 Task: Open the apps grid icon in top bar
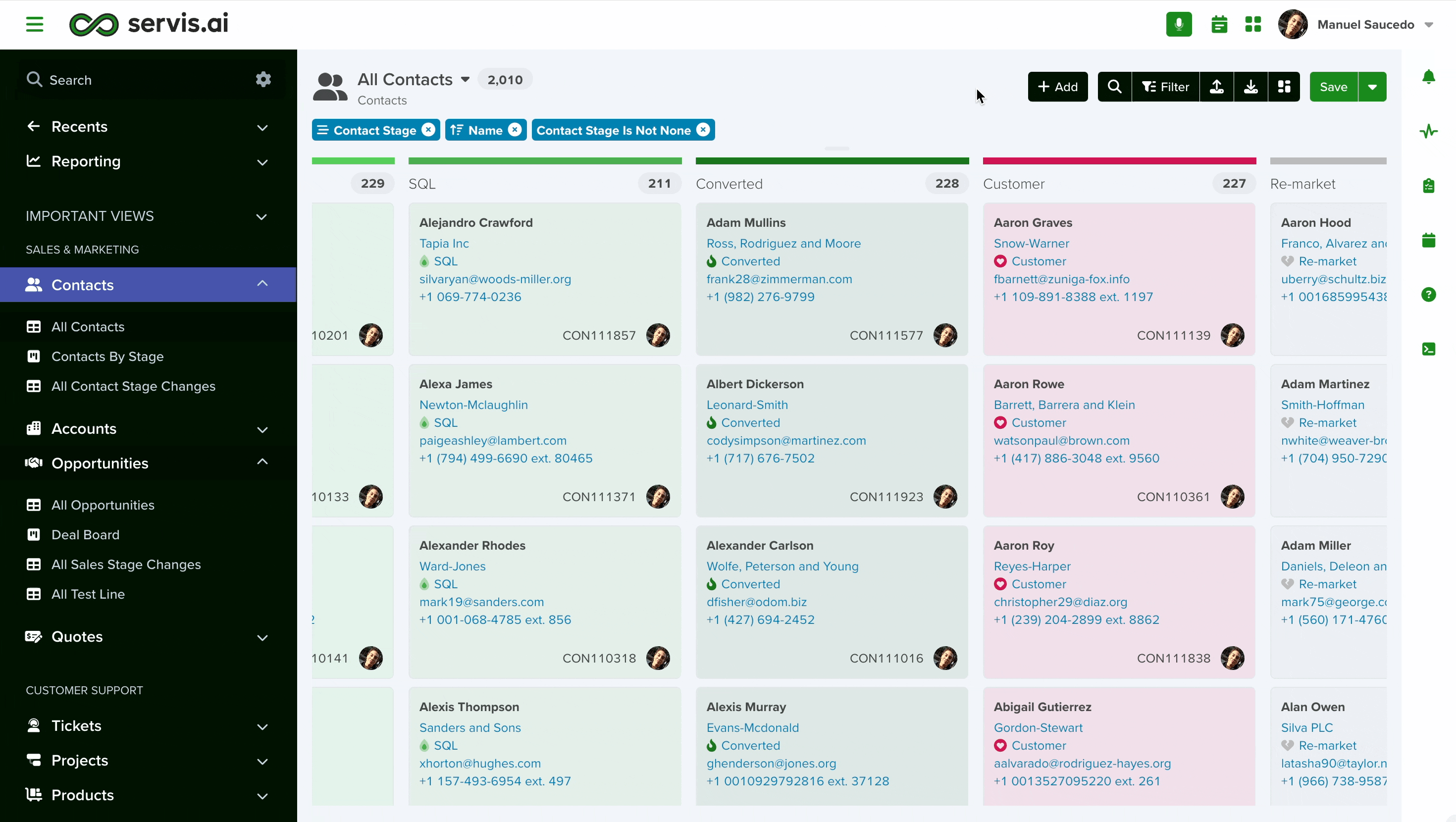point(1253,24)
